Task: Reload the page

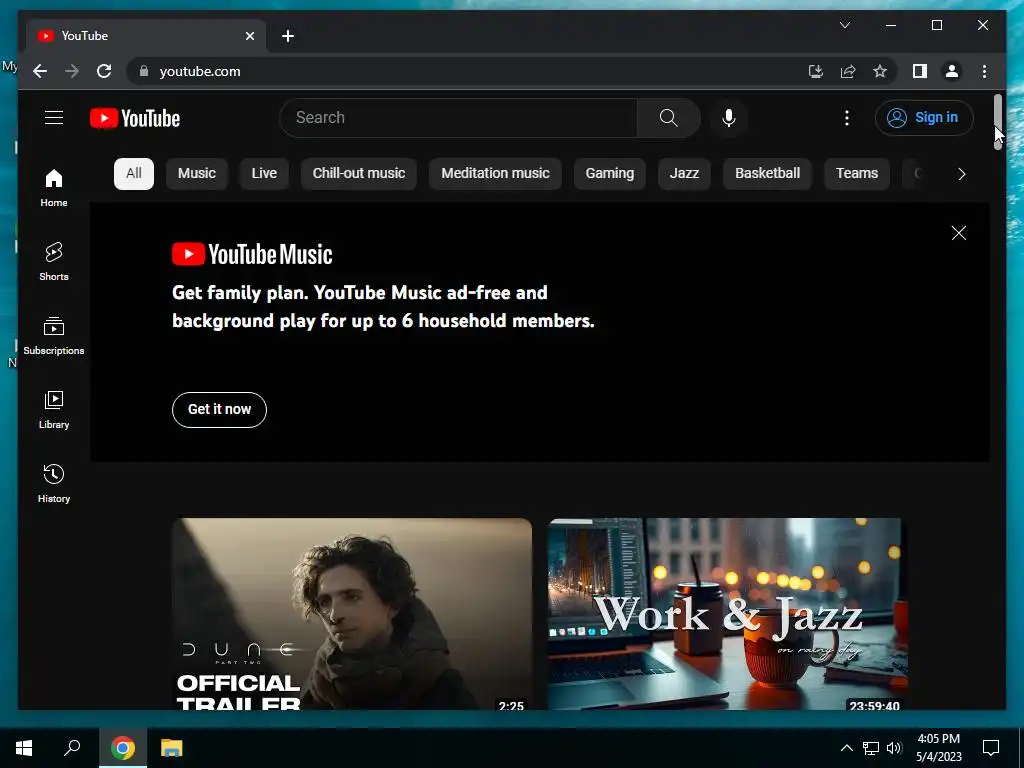Action: tap(104, 71)
